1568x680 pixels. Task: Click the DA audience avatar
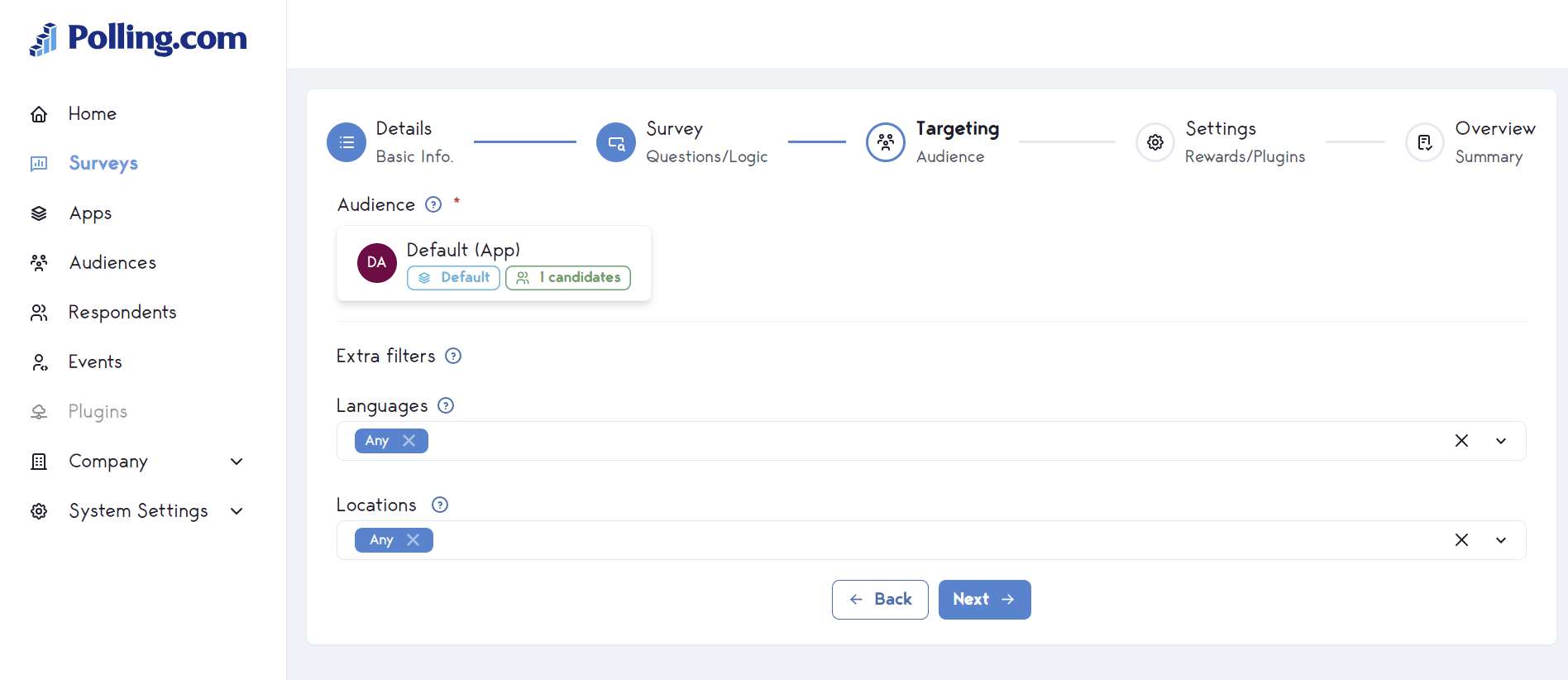tap(377, 263)
